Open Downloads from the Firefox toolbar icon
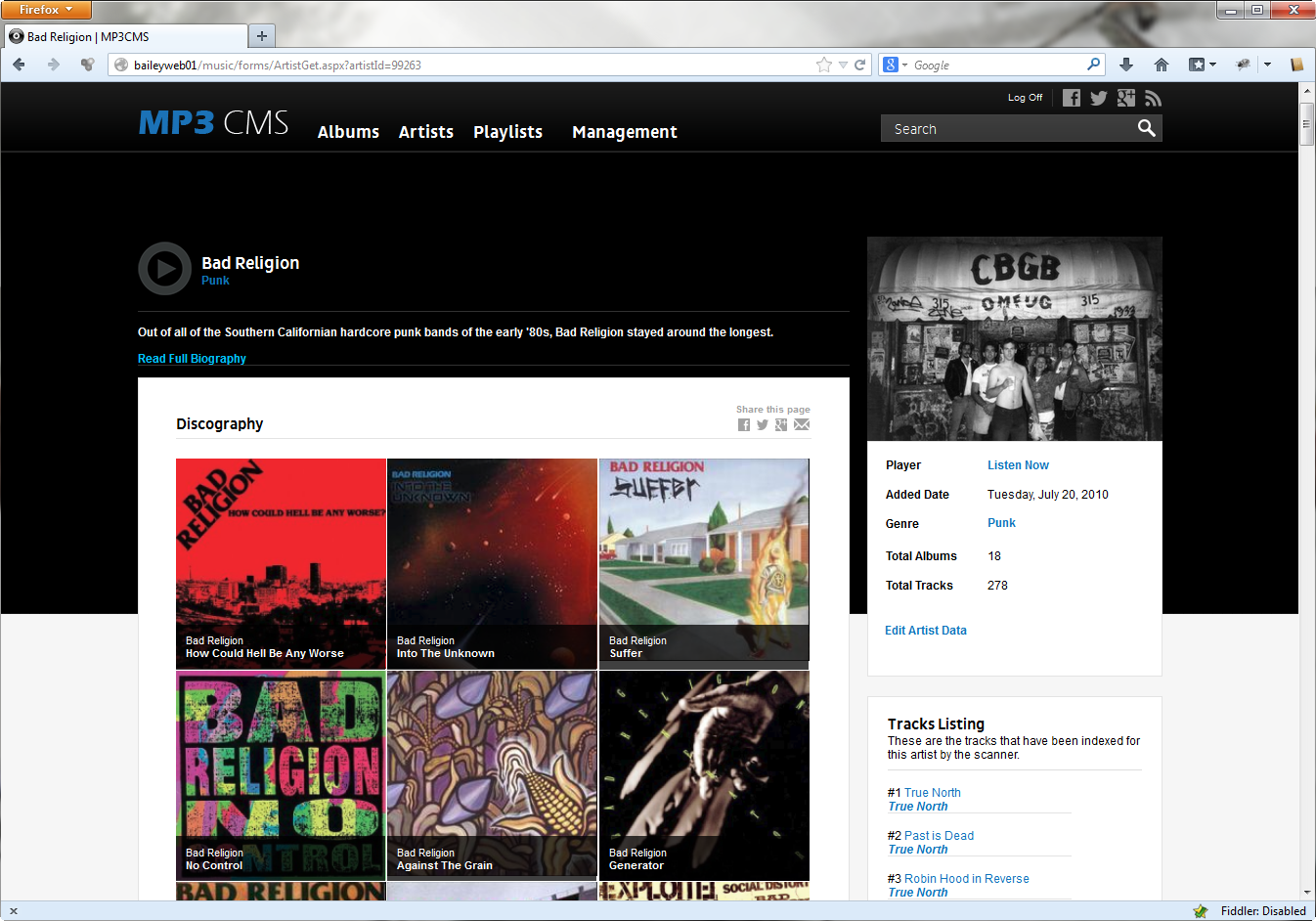Image resolution: width=1316 pixels, height=921 pixels. coord(1125,64)
